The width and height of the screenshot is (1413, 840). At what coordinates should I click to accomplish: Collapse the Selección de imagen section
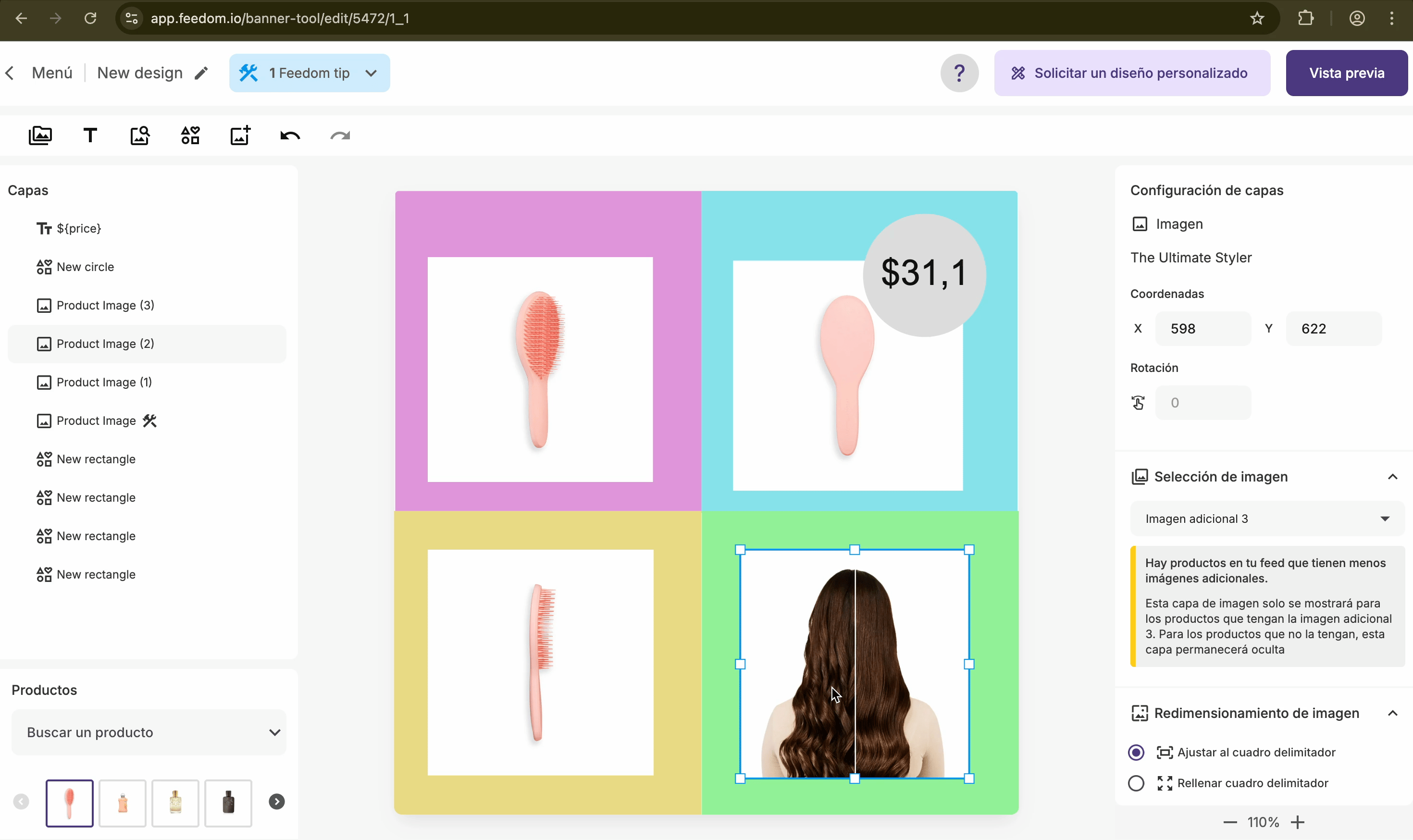pos(1392,477)
